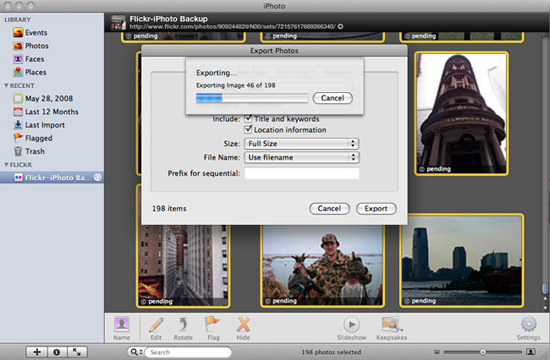550x360 pixels.
Task: Click in the Search field
Action: tap(188, 352)
